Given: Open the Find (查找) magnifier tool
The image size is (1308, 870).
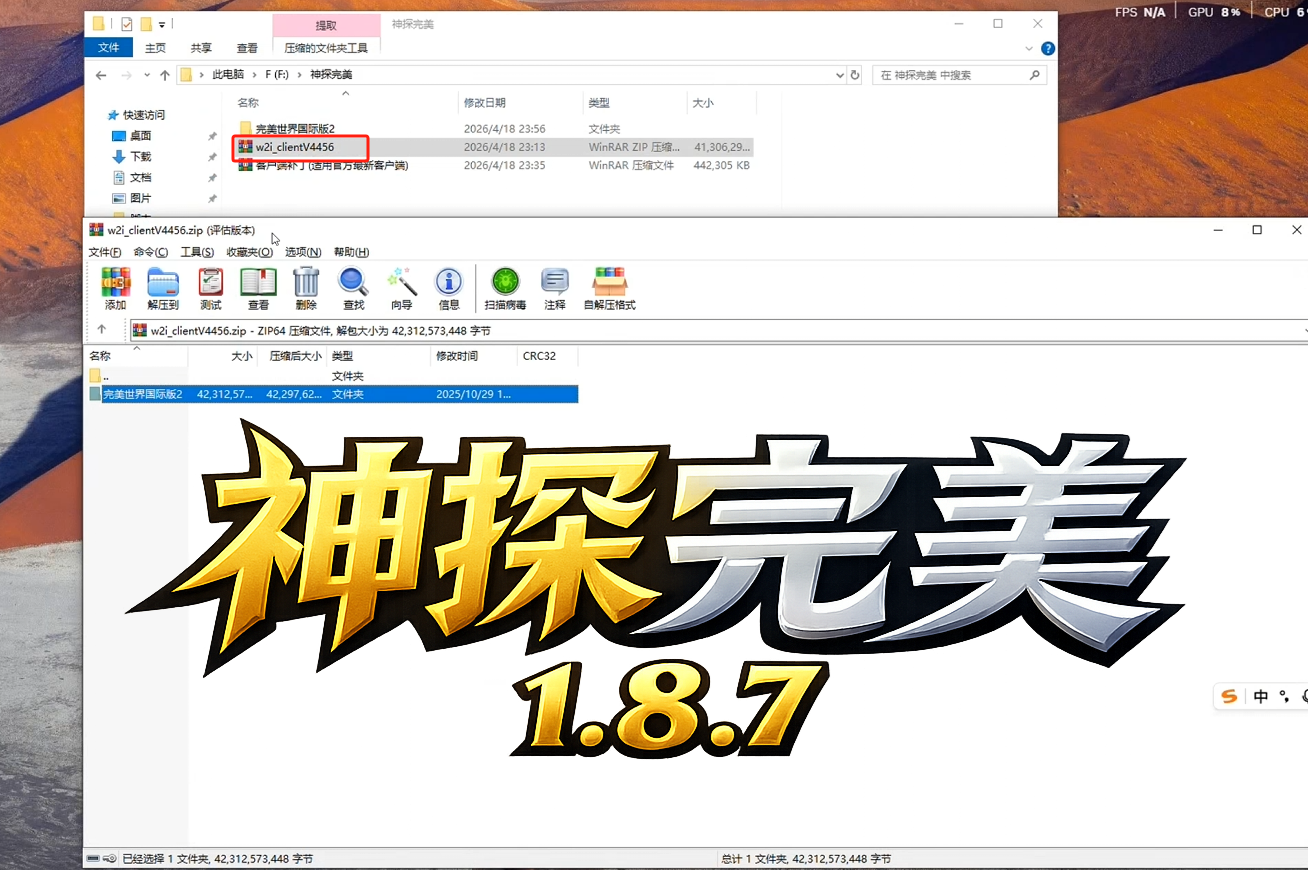Looking at the screenshot, I should [x=353, y=288].
